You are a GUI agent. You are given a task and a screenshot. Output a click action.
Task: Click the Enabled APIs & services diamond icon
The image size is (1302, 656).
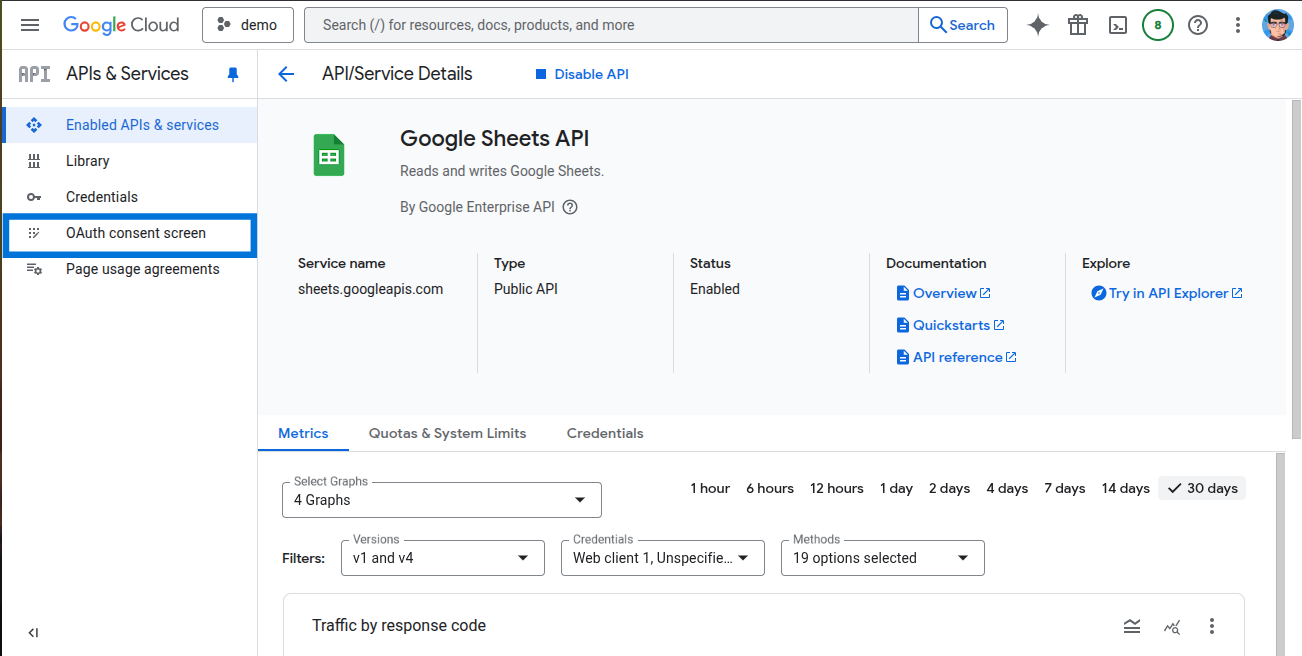(34, 125)
